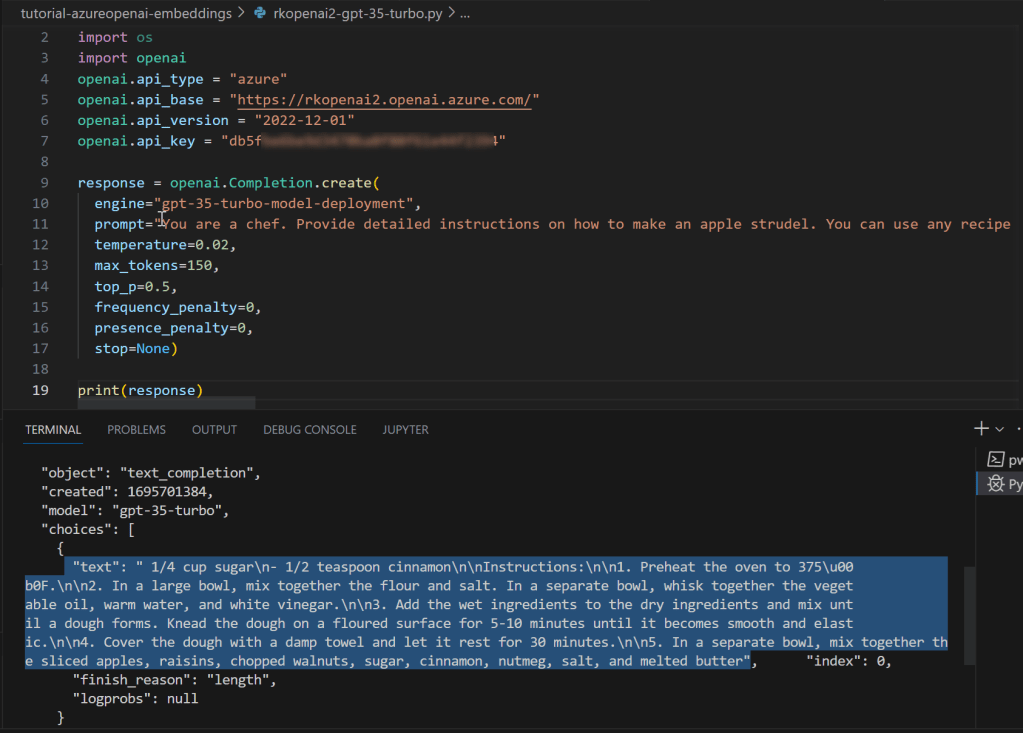Show the DEBUG CONSOLE tab

pyautogui.click(x=309, y=430)
